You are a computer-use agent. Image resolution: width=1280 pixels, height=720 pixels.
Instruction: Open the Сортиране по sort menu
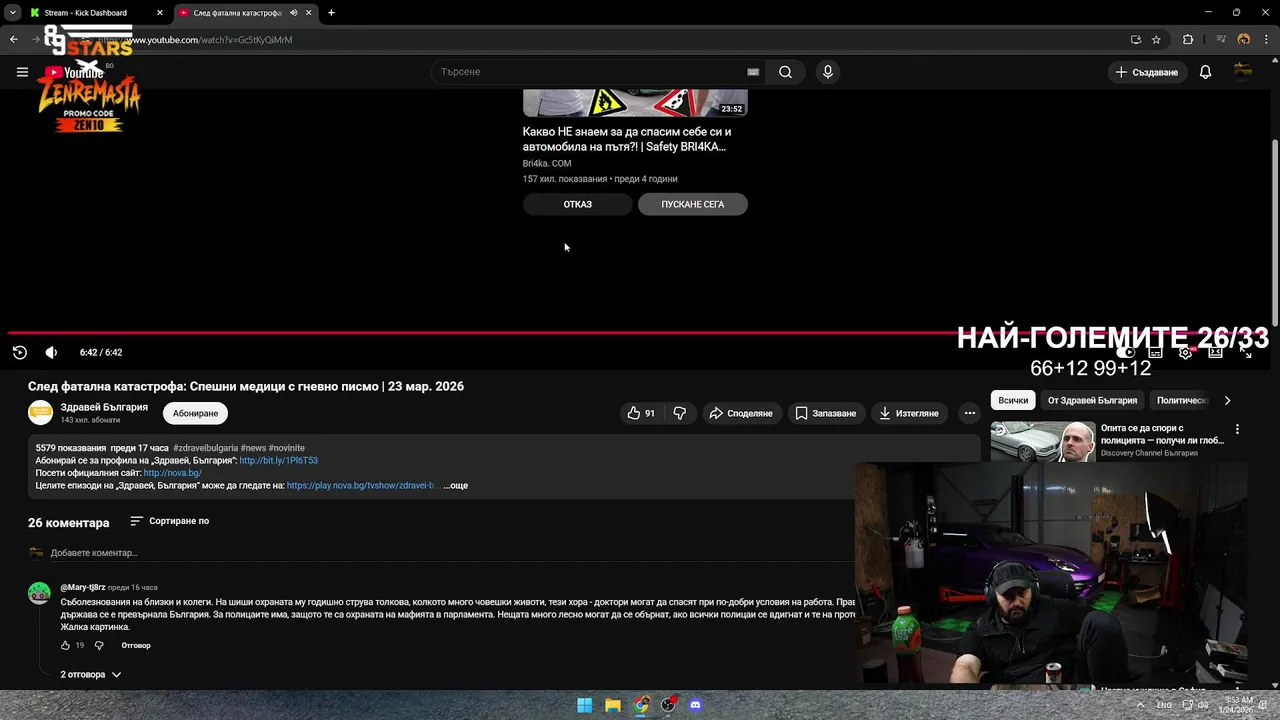[170, 521]
